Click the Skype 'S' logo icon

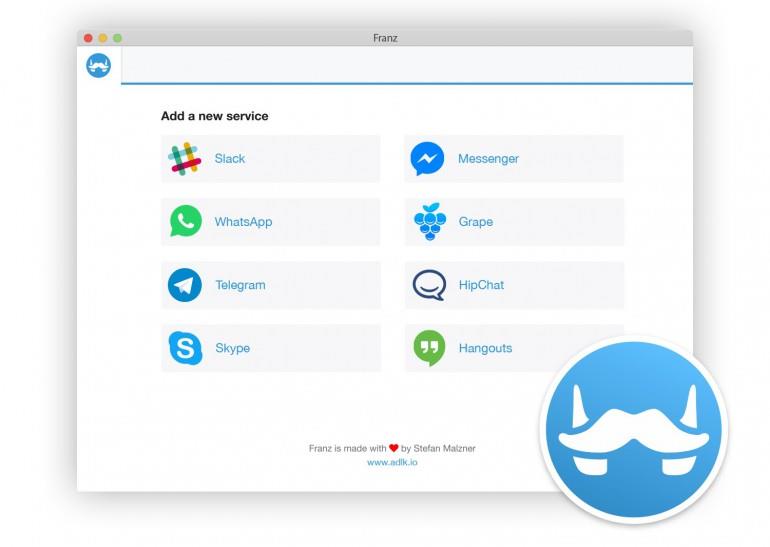point(185,348)
